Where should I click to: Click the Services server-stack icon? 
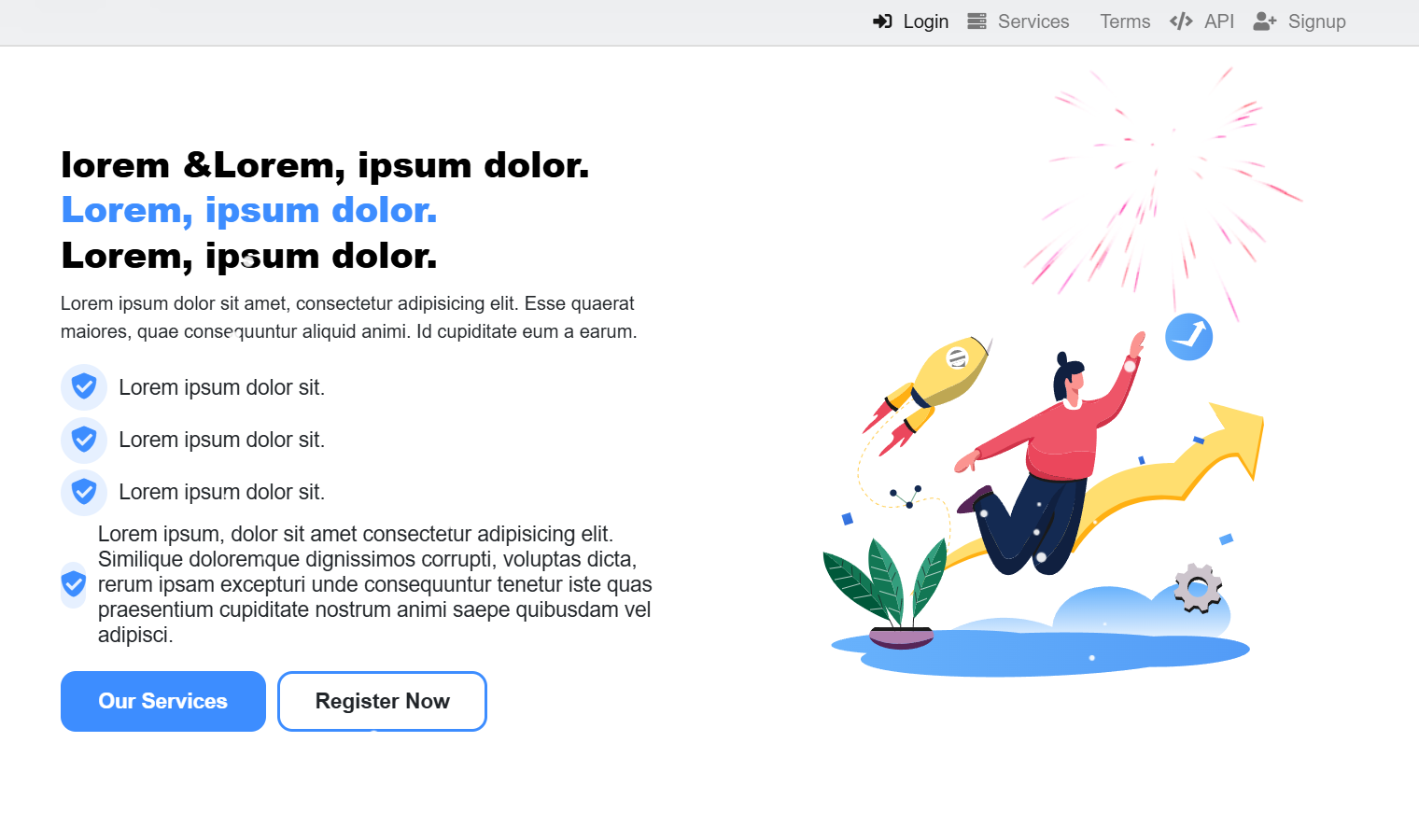[x=976, y=21]
